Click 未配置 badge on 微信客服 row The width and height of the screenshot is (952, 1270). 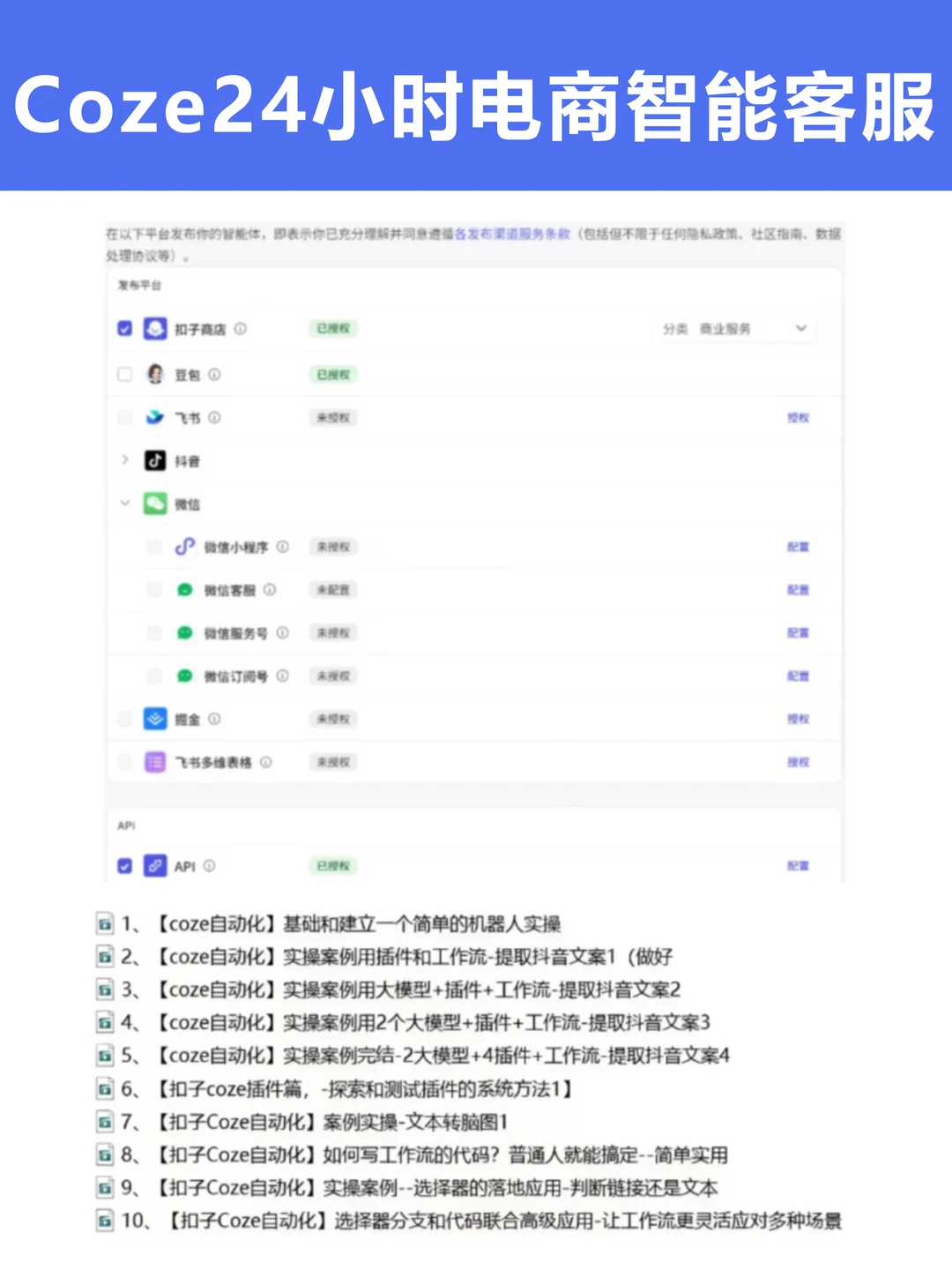(333, 590)
